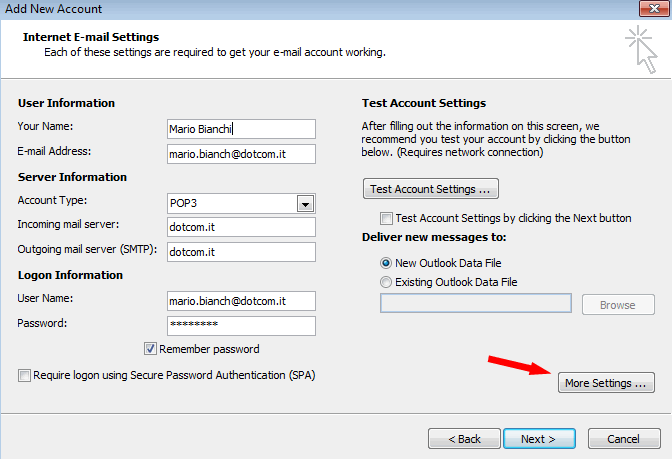The image size is (672, 459).
Task: Enable Require logon using Secure Password Authentication
Action: [24, 375]
